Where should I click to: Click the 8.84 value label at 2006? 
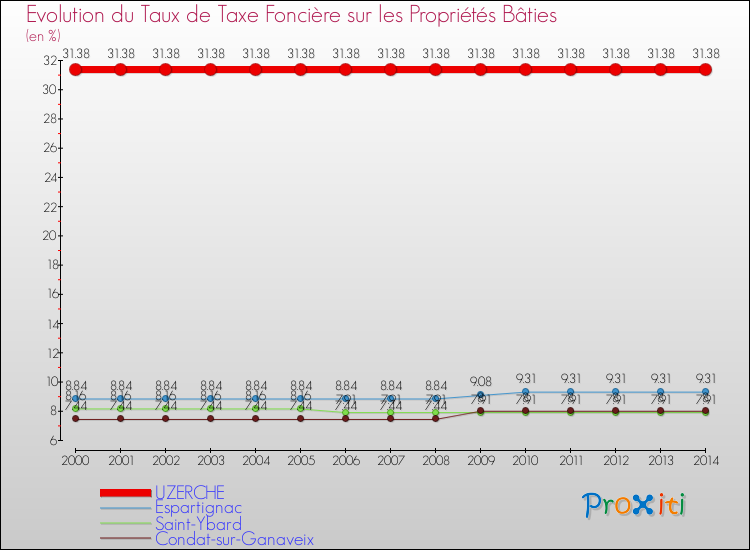(x=346, y=385)
